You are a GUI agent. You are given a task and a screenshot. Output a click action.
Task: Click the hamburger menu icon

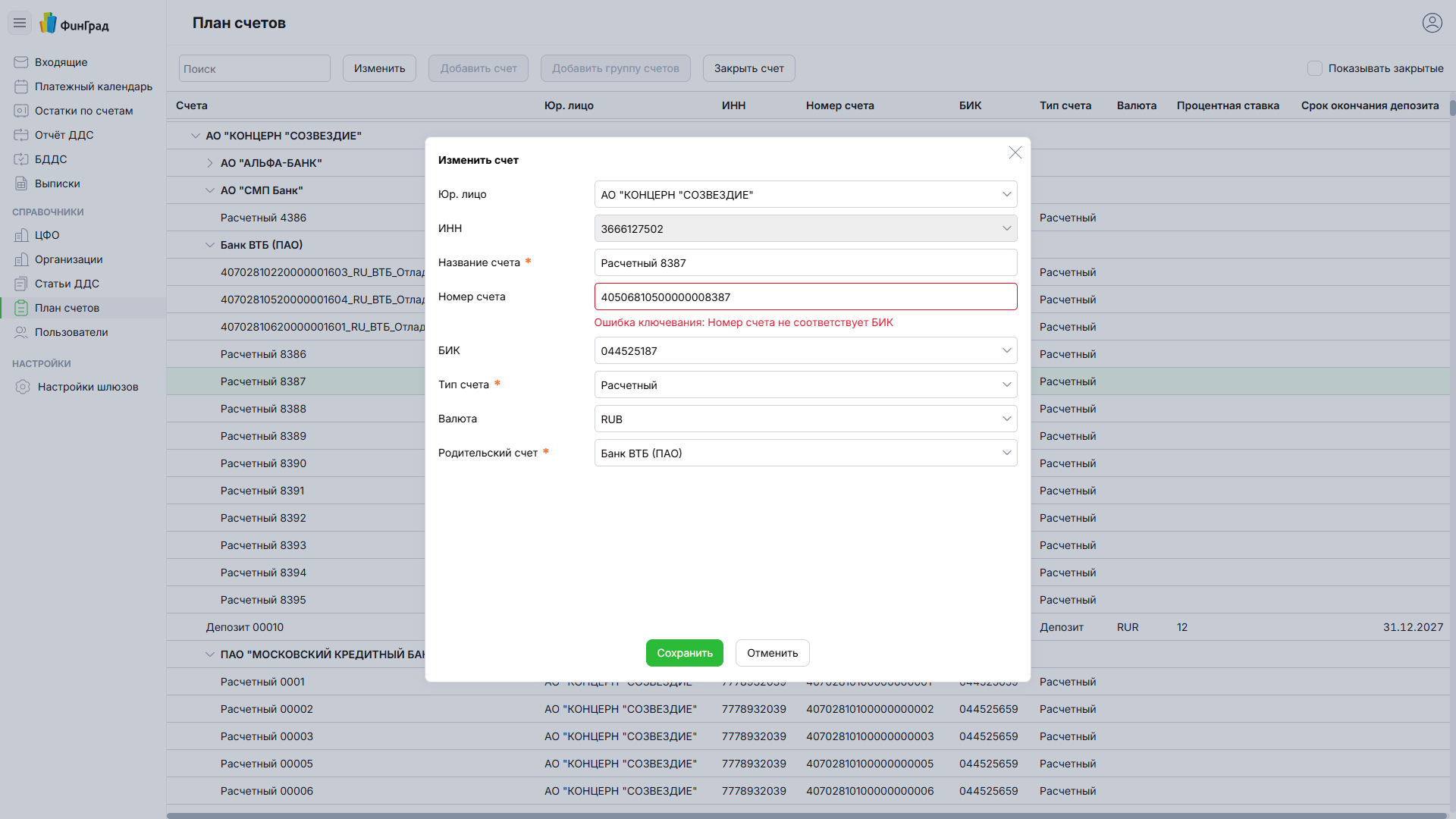click(x=20, y=23)
